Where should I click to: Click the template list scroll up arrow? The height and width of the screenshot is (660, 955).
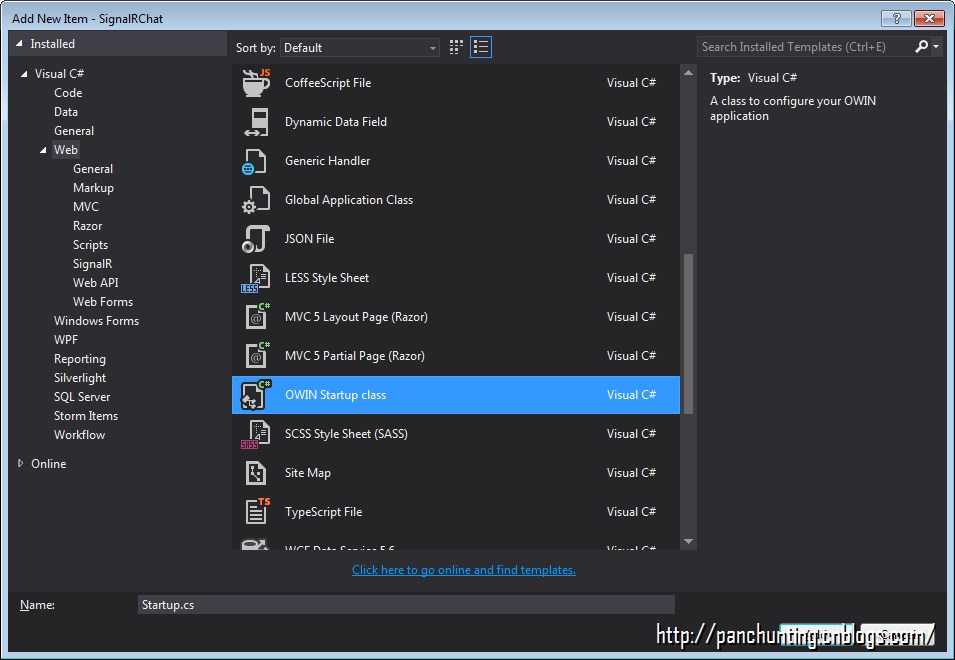(688, 72)
